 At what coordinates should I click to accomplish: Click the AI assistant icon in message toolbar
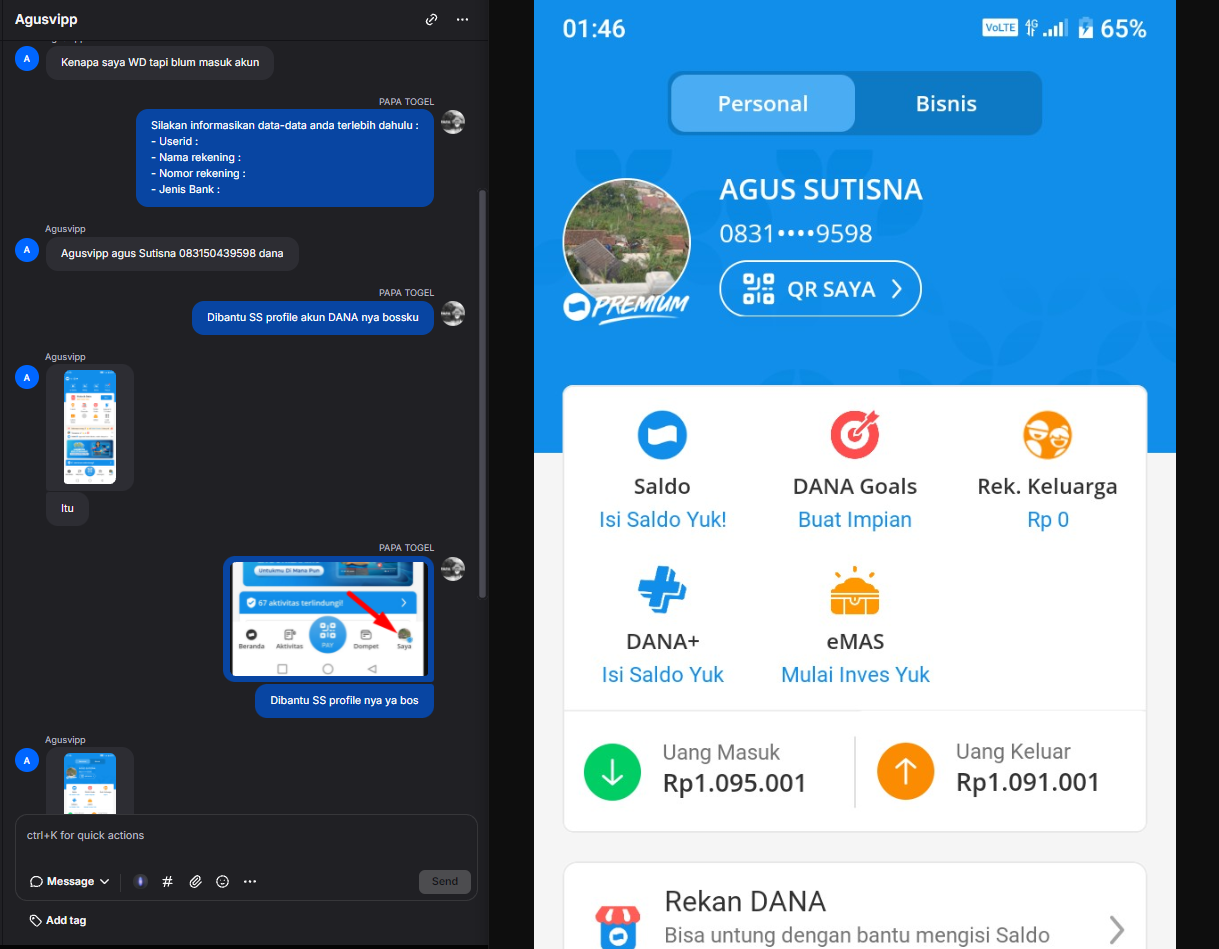(140, 881)
